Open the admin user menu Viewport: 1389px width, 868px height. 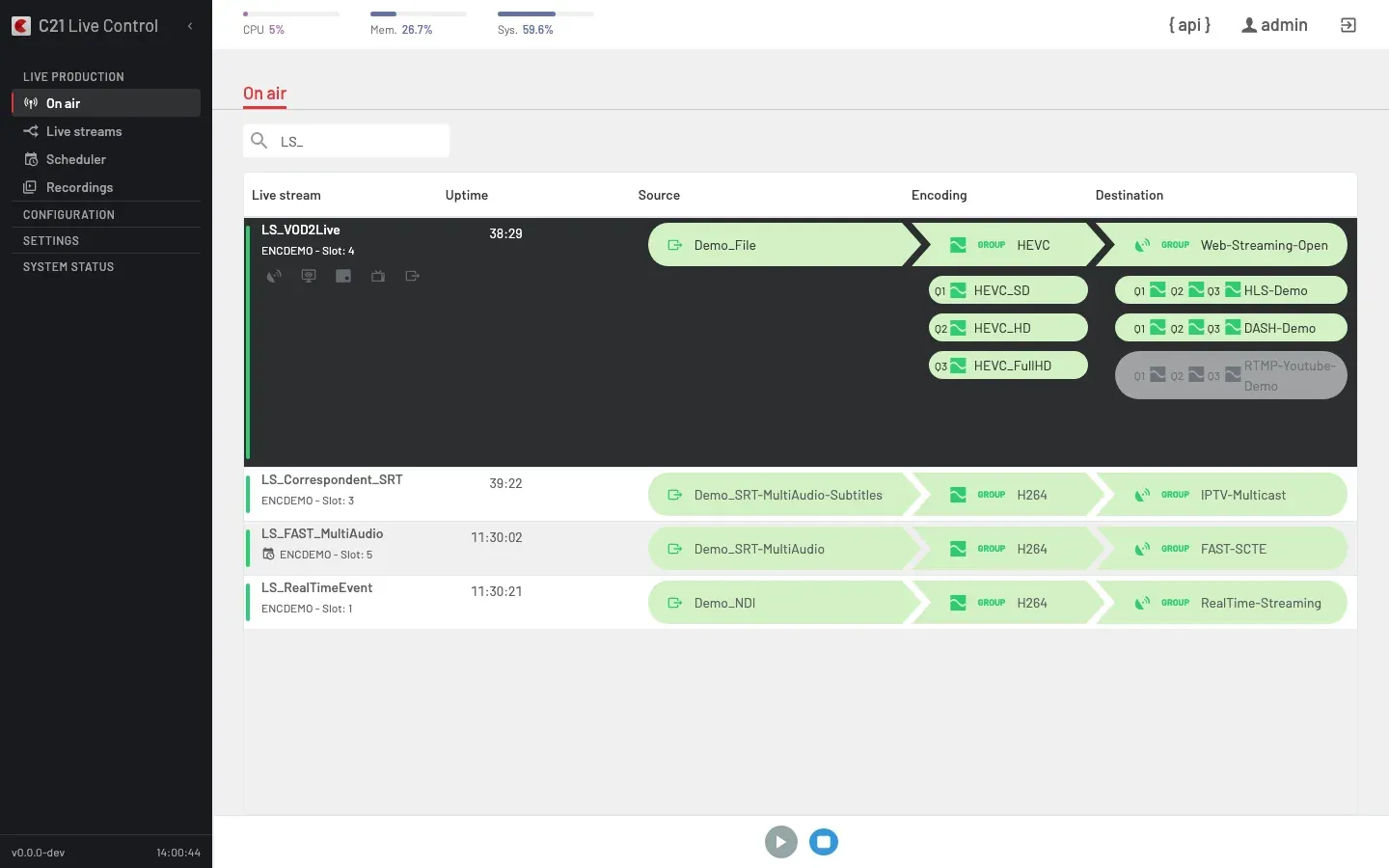1274,25
